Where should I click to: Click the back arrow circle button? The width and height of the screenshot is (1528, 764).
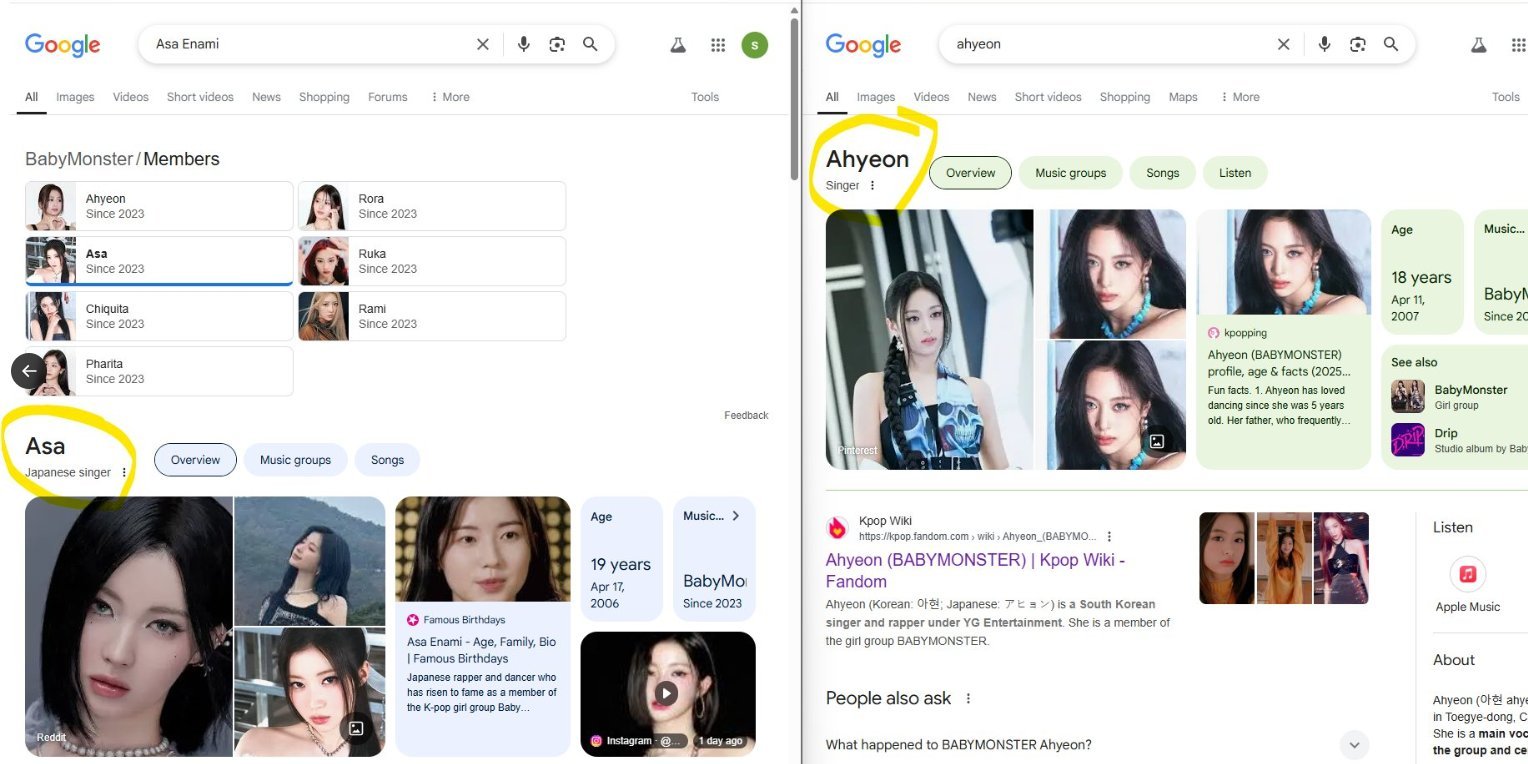coord(29,371)
